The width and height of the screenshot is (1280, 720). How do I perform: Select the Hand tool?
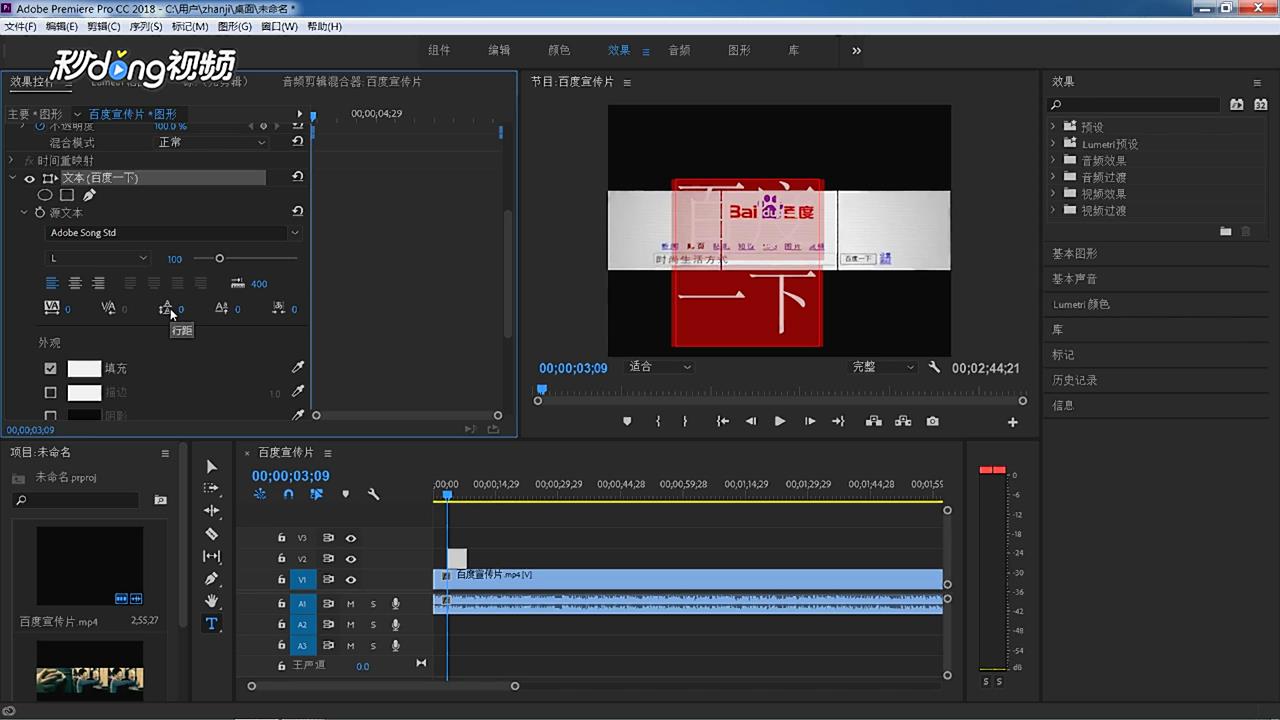(211, 601)
